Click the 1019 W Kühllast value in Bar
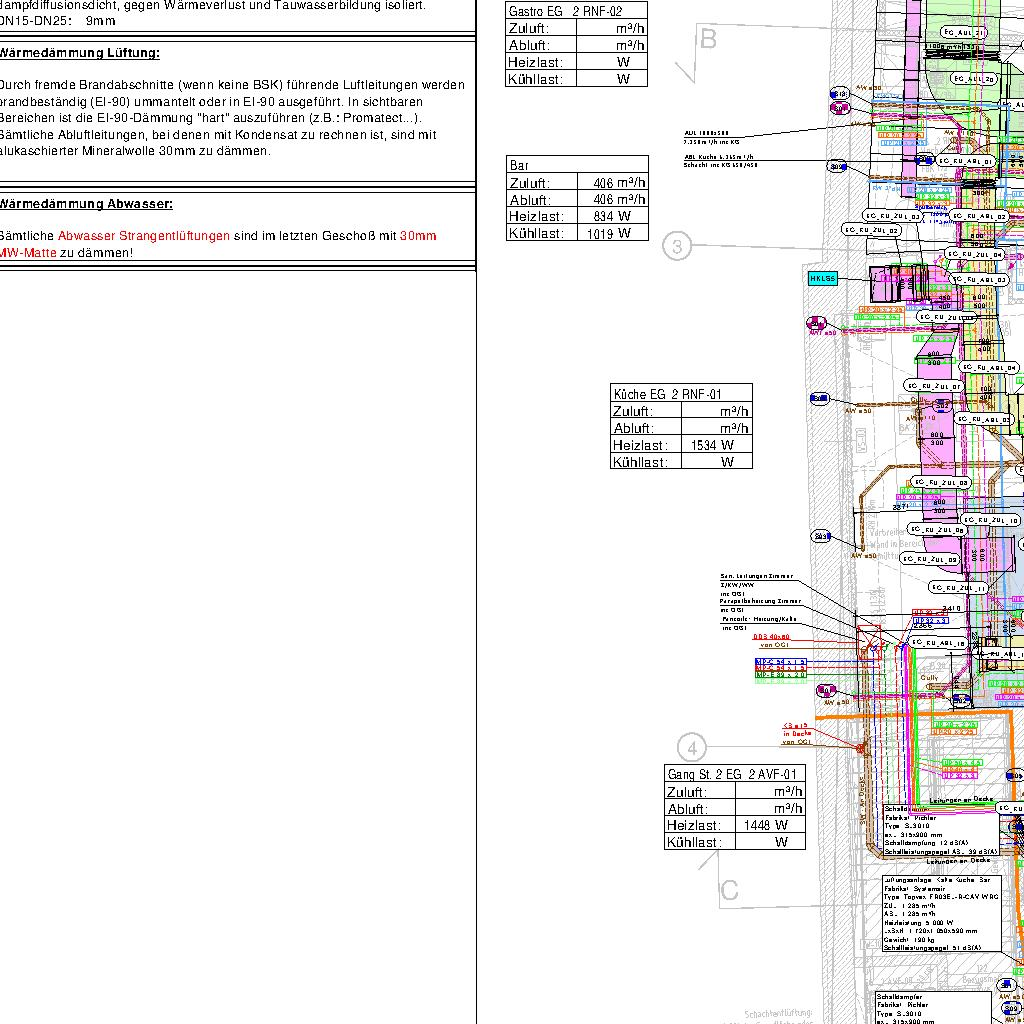Screen dimensions: 1024x1024 tap(611, 233)
